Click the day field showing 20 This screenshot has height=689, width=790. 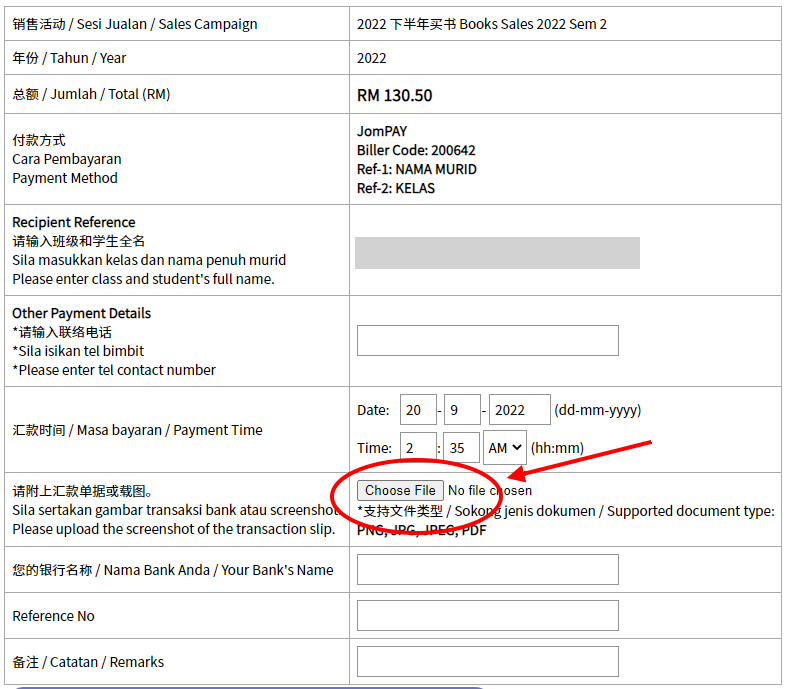click(418, 410)
